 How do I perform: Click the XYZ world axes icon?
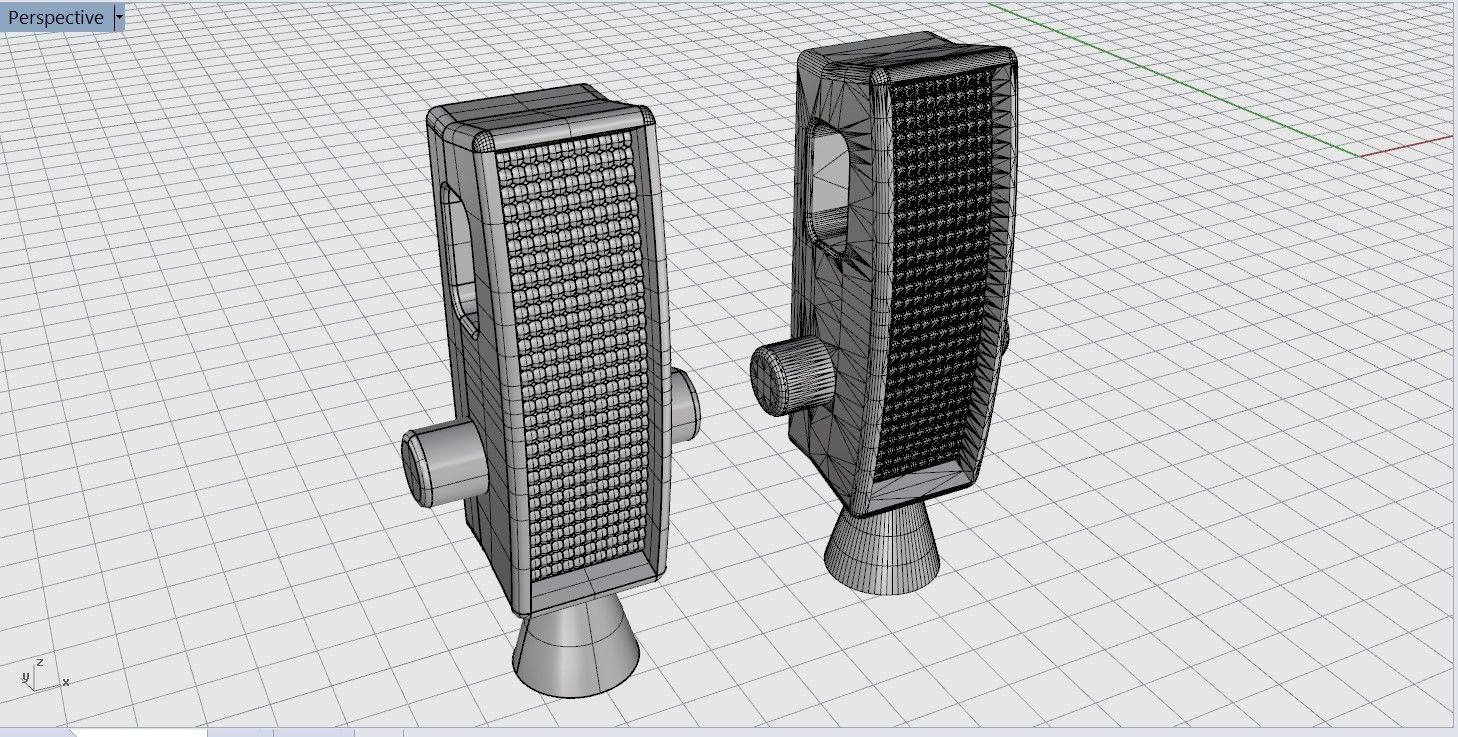point(45,675)
